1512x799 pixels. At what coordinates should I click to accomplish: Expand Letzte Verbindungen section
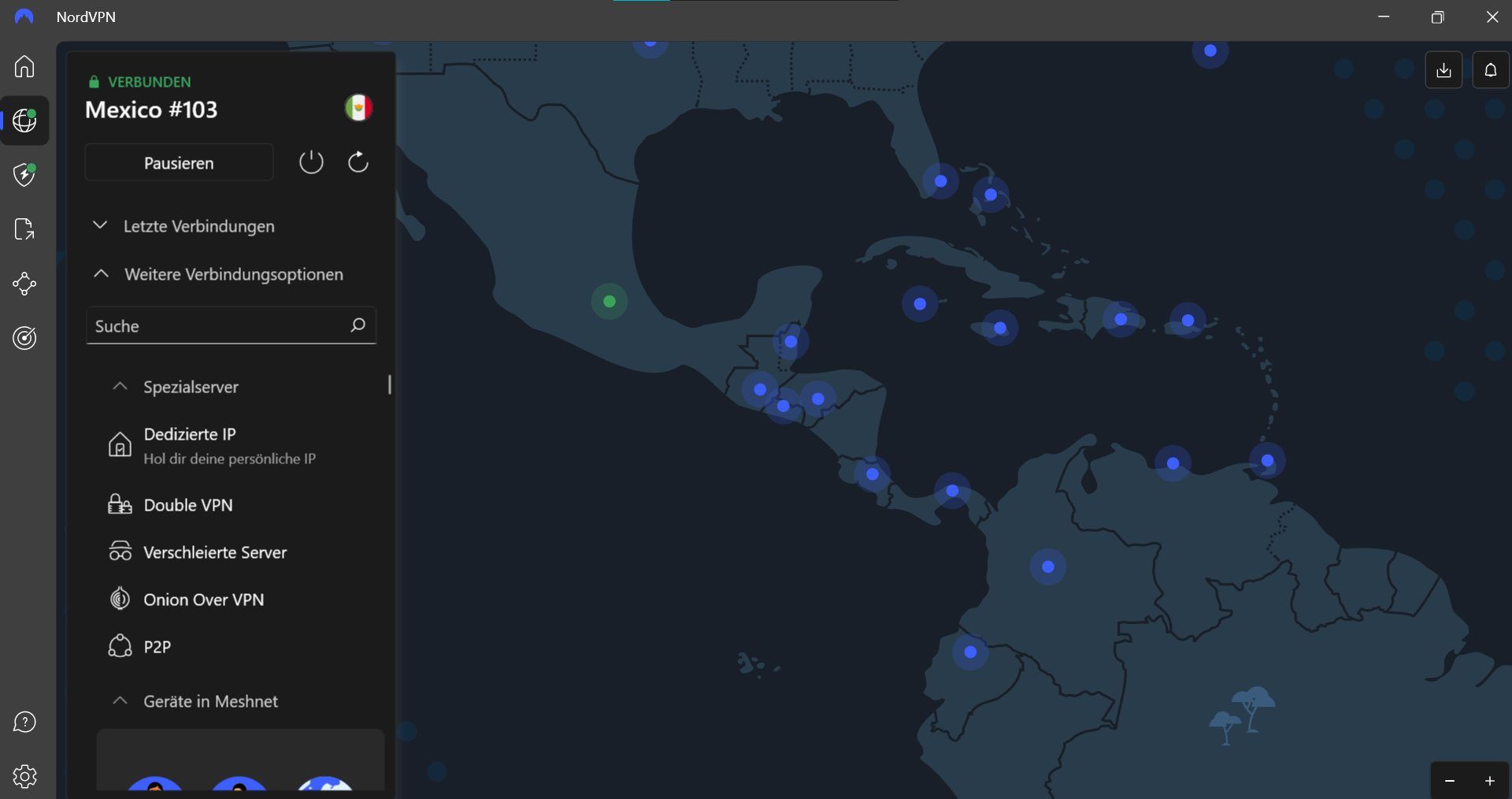coord(183,226)
